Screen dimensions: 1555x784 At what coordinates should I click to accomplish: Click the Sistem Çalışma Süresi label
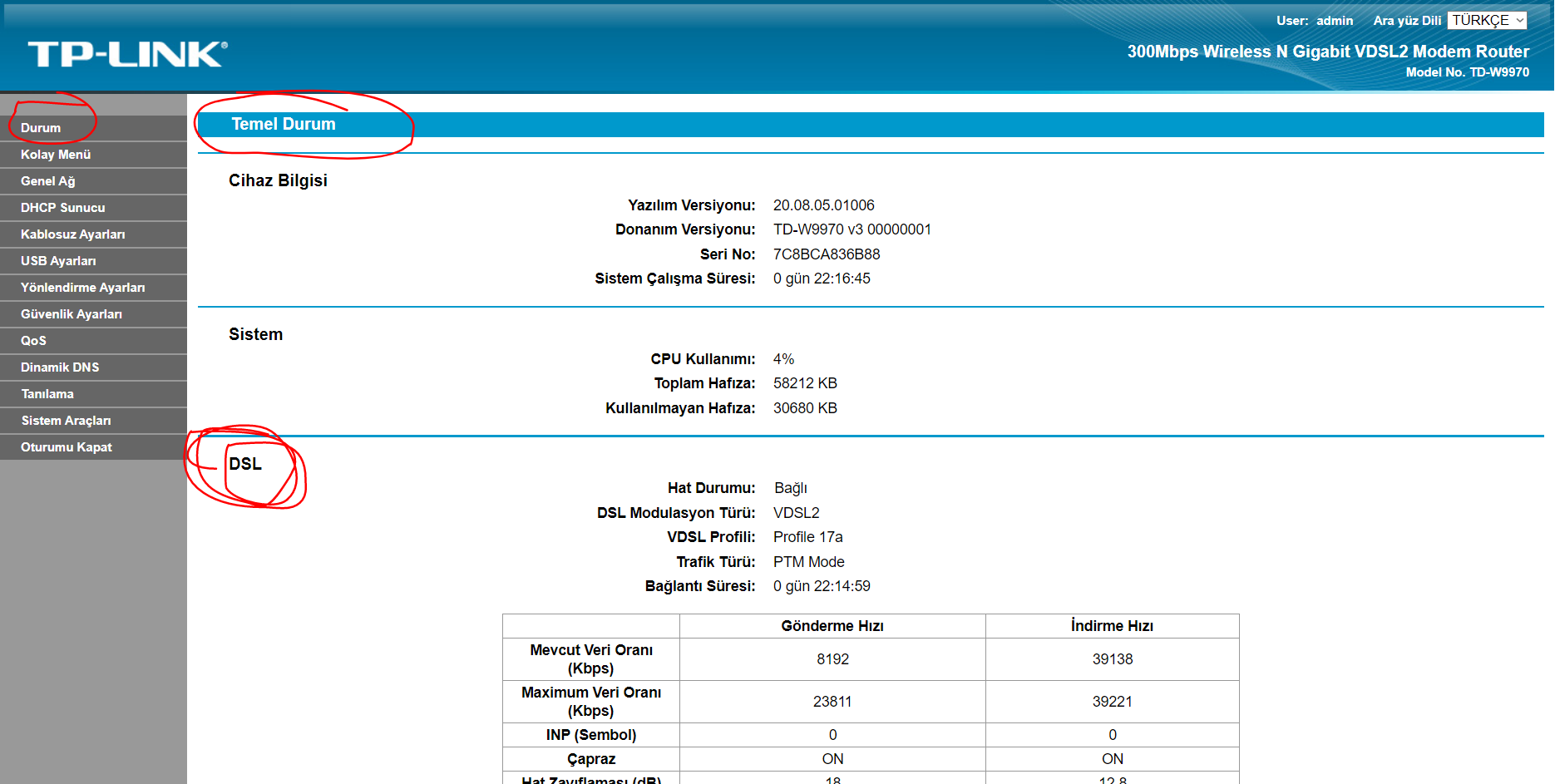675,279
